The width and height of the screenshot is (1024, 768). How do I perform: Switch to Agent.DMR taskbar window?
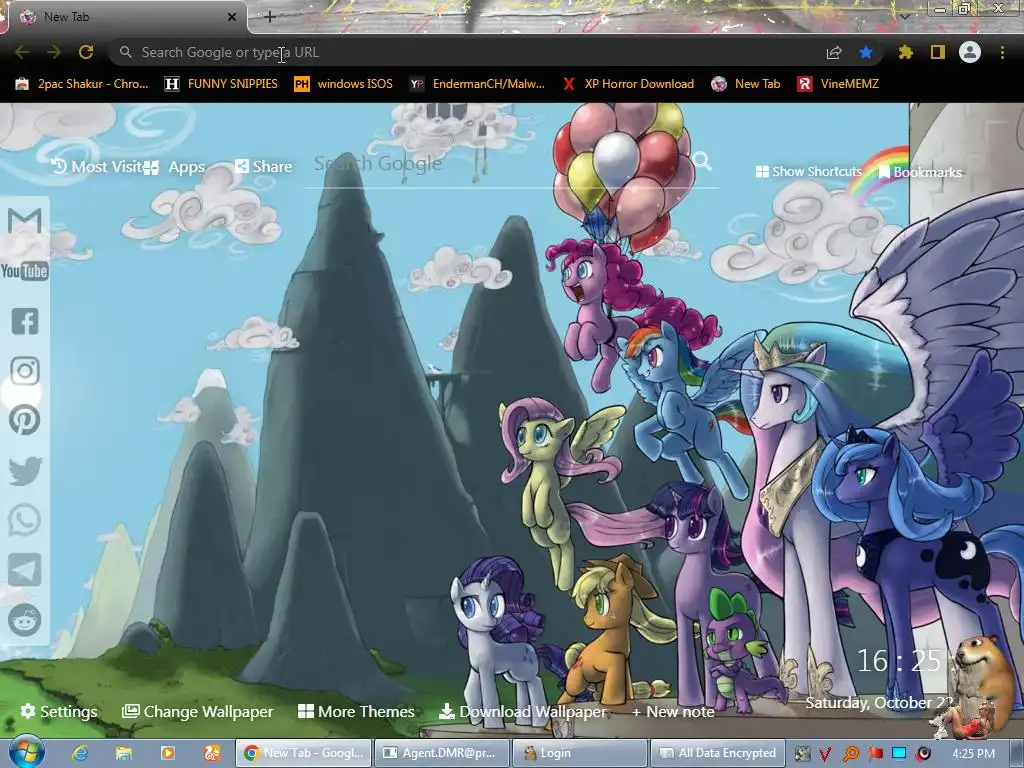pyautogui.click(x=441, y=753)
